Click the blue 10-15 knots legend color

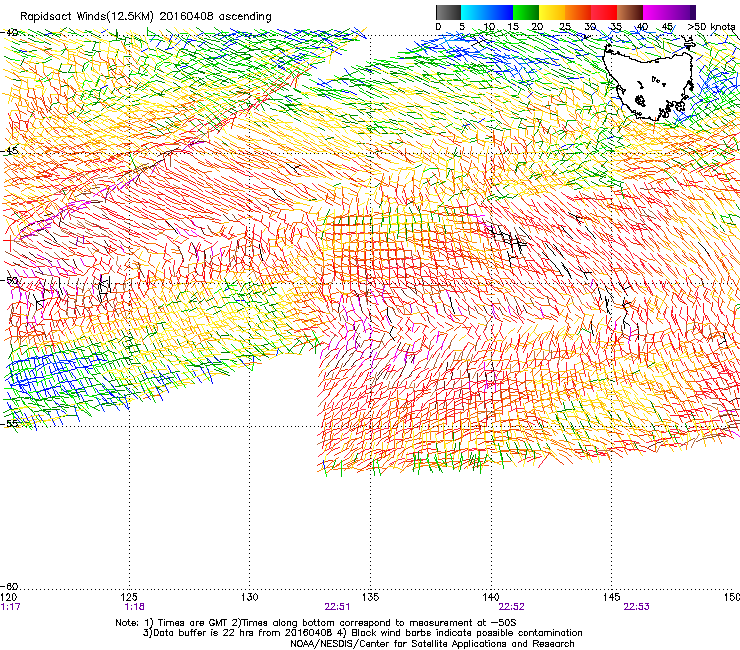500,12
